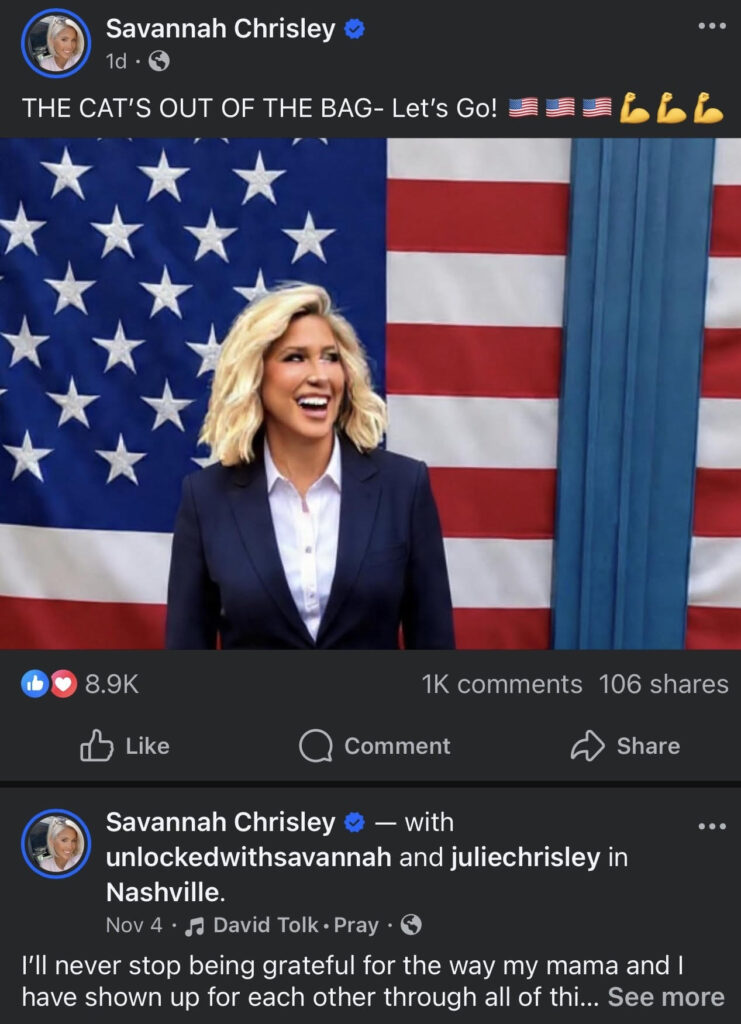Open the tagged unlockedwithsavannah profile
The height and width of the screenshot is (1024, 741).
tap(249, 857)
